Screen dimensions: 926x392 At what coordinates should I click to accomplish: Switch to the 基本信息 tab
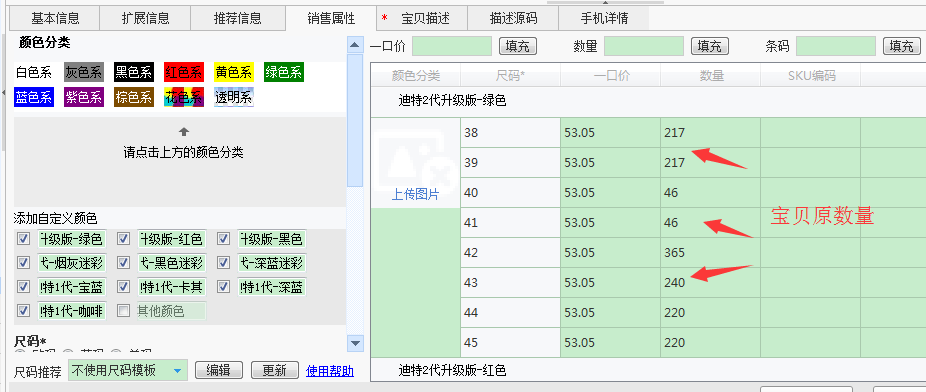(x=55, y=18)
